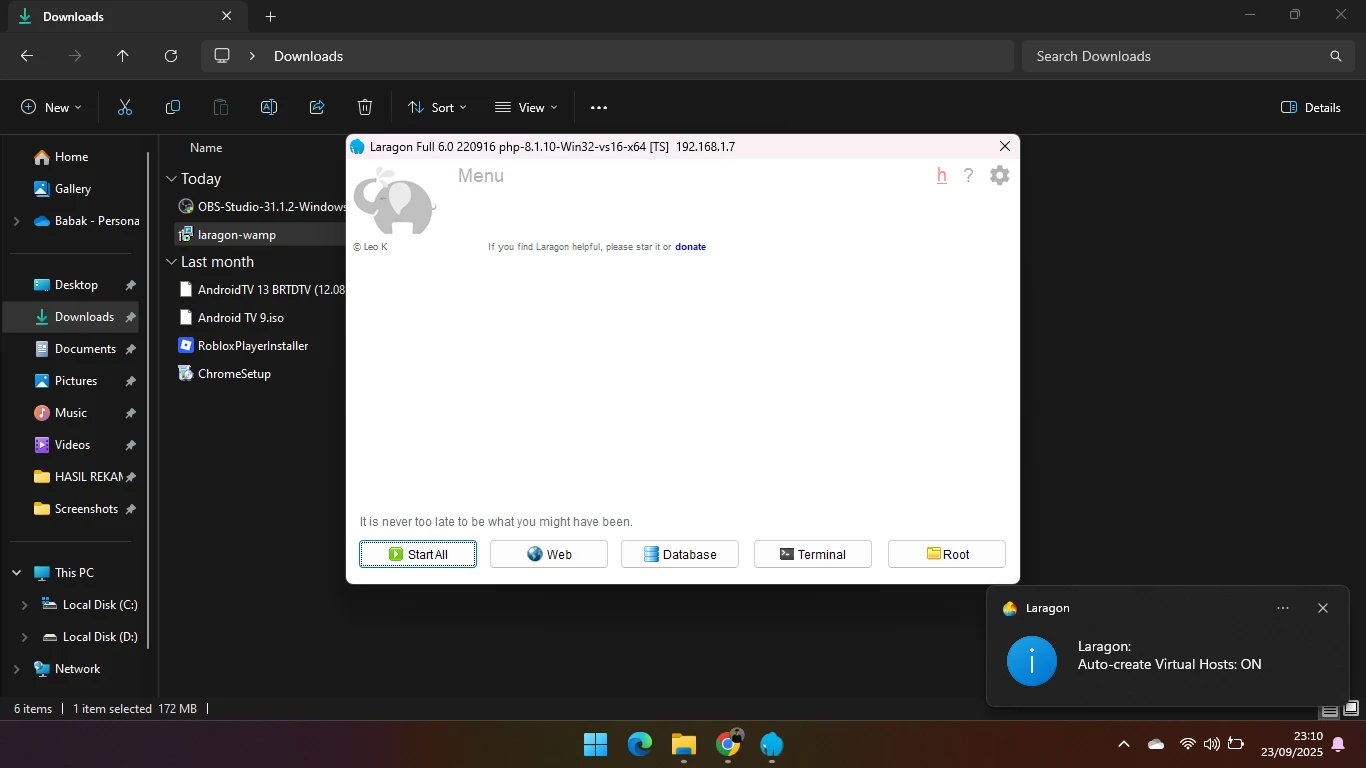
Task: Toggle the Details pane button
Action: tap(1310, 108)
